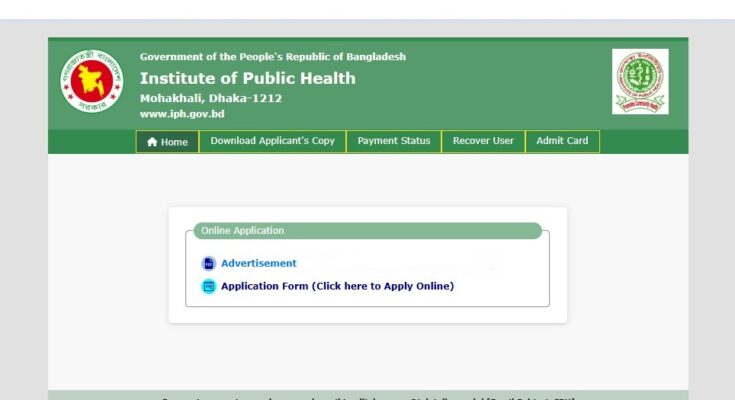The image size is (735, 400).
Task: Open the Advertisement link
Action: click(x=258, y=264)
